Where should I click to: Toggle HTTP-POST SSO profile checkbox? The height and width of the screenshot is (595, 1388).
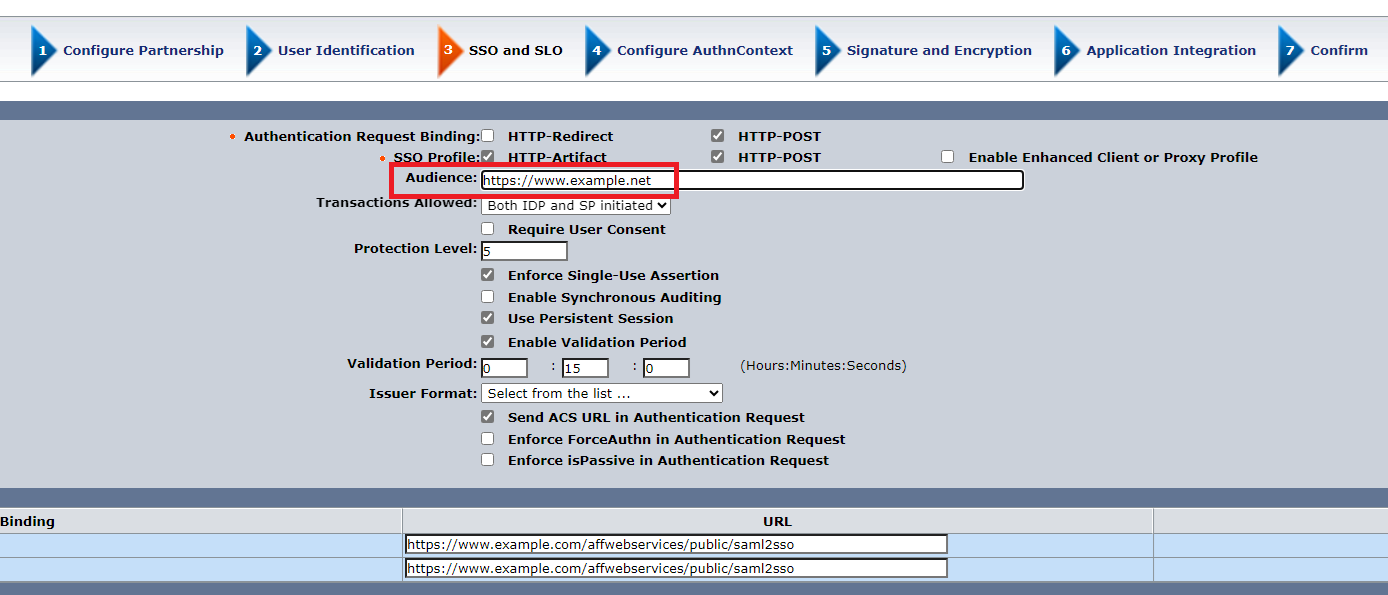click(x=718, y=156)
